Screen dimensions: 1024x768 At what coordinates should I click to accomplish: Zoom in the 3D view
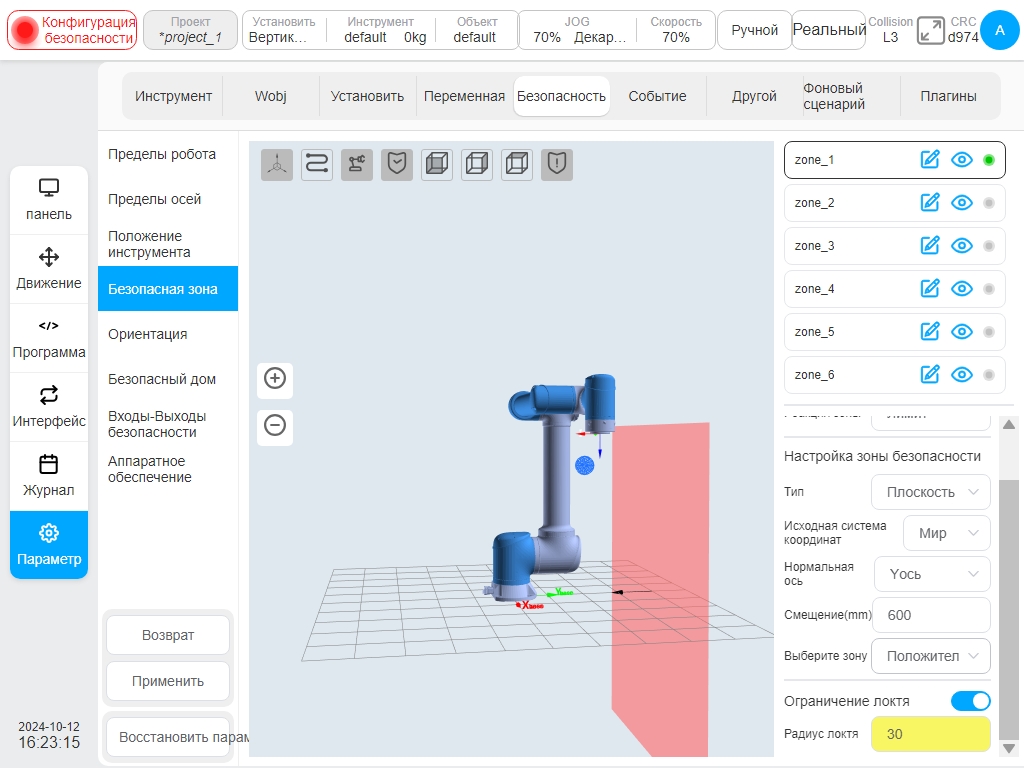click(275, 379)
